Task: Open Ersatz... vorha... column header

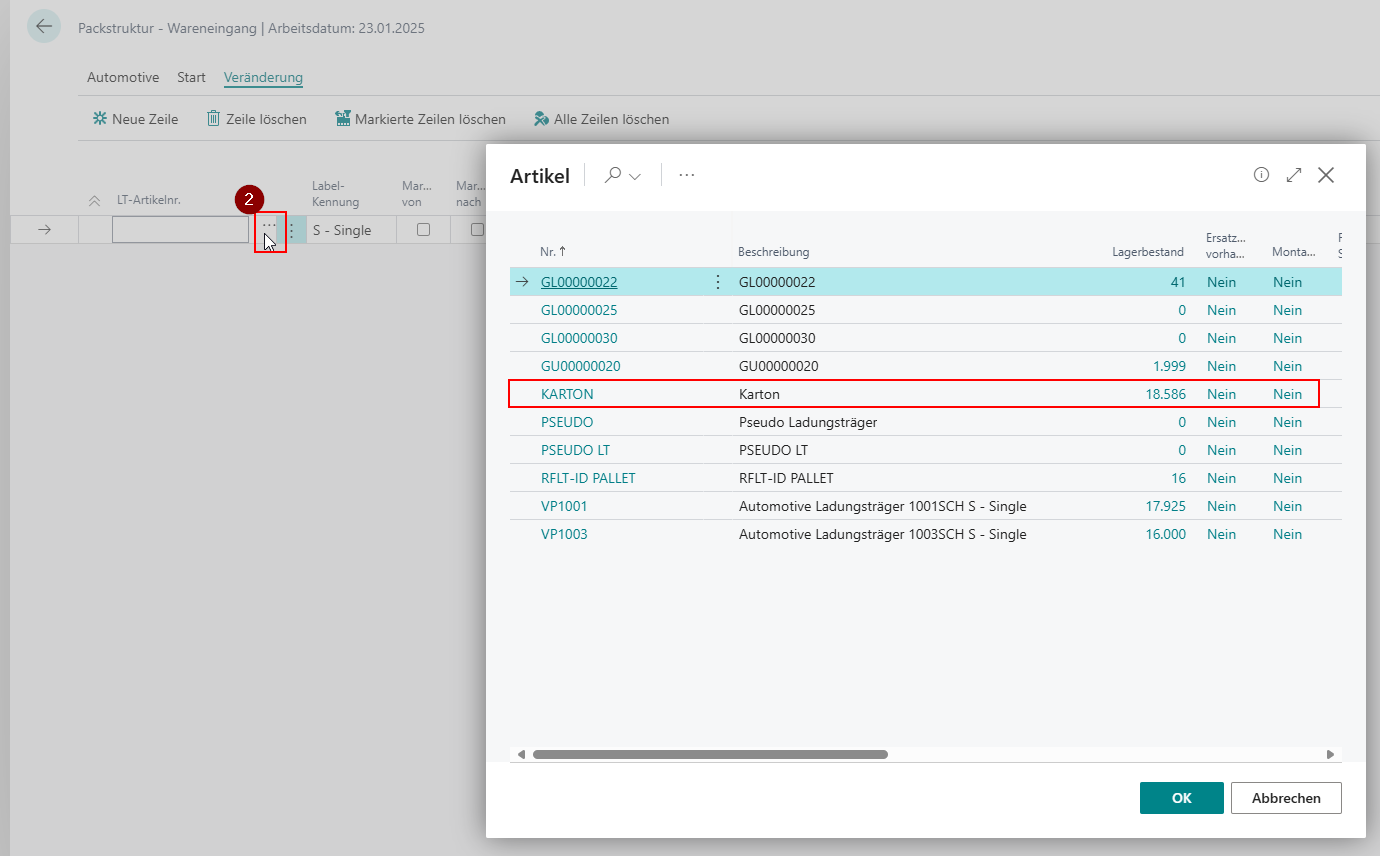Action: point(1226,245)
